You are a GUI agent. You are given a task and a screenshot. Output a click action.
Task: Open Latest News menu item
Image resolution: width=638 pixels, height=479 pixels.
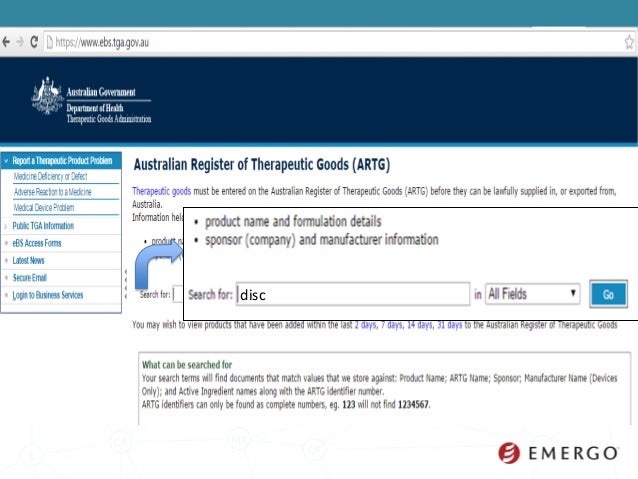28,260
